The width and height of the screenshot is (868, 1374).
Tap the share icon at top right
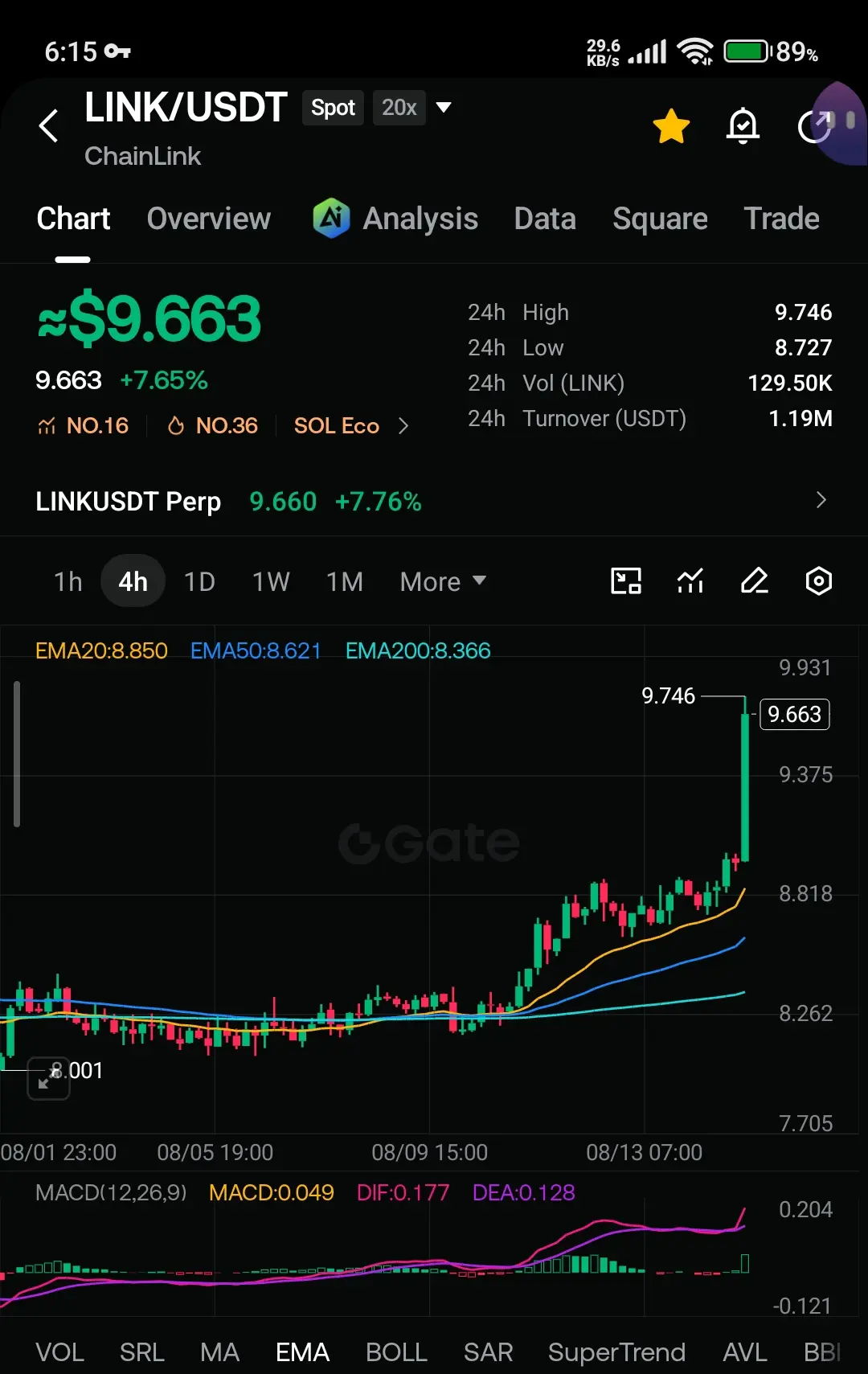pyautogui.click(x=814, y=126)
